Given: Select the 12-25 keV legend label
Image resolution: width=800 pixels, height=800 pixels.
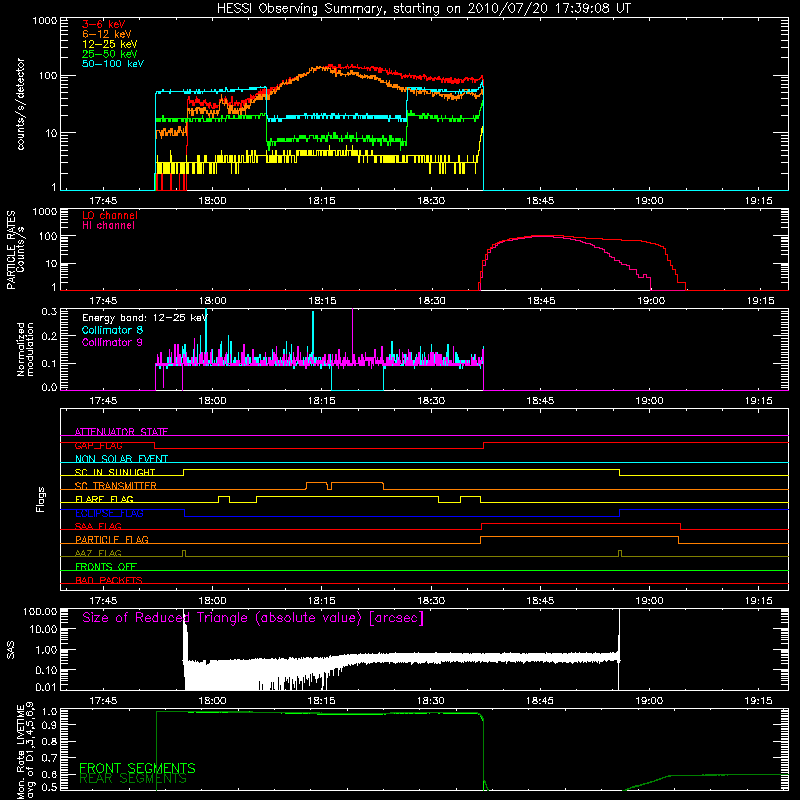Looking at the screenshot, I should point(110,44).
